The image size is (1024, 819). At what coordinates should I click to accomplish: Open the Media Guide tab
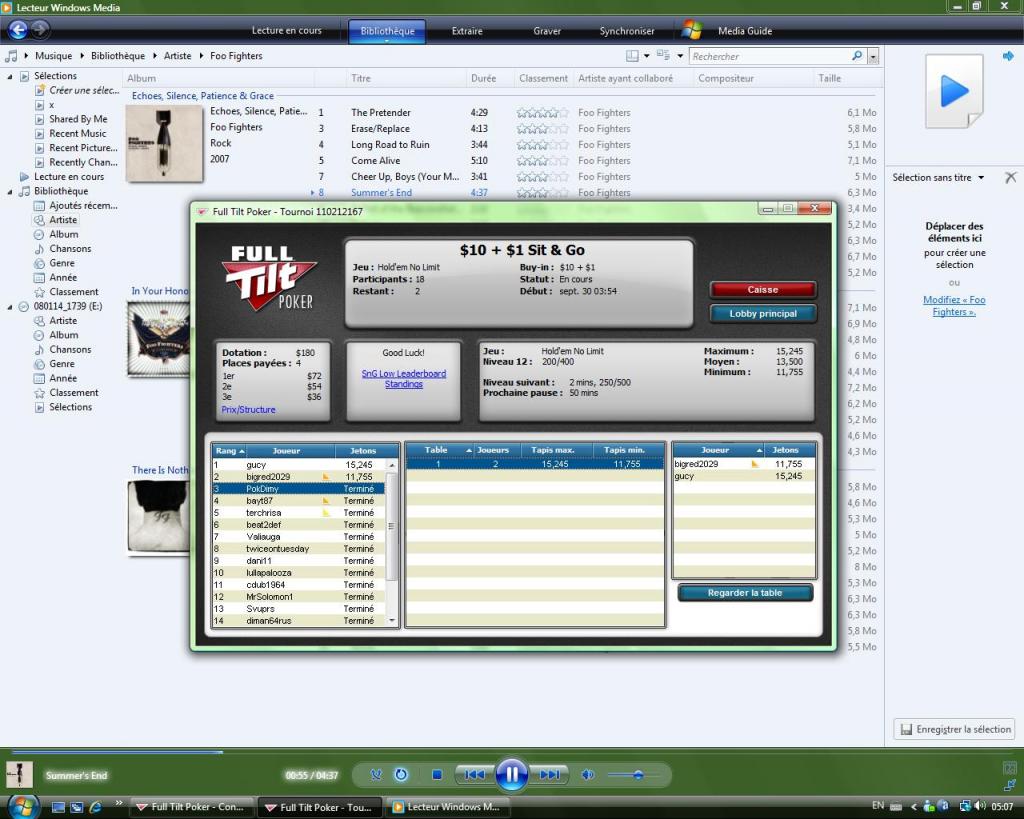[745, 31]
